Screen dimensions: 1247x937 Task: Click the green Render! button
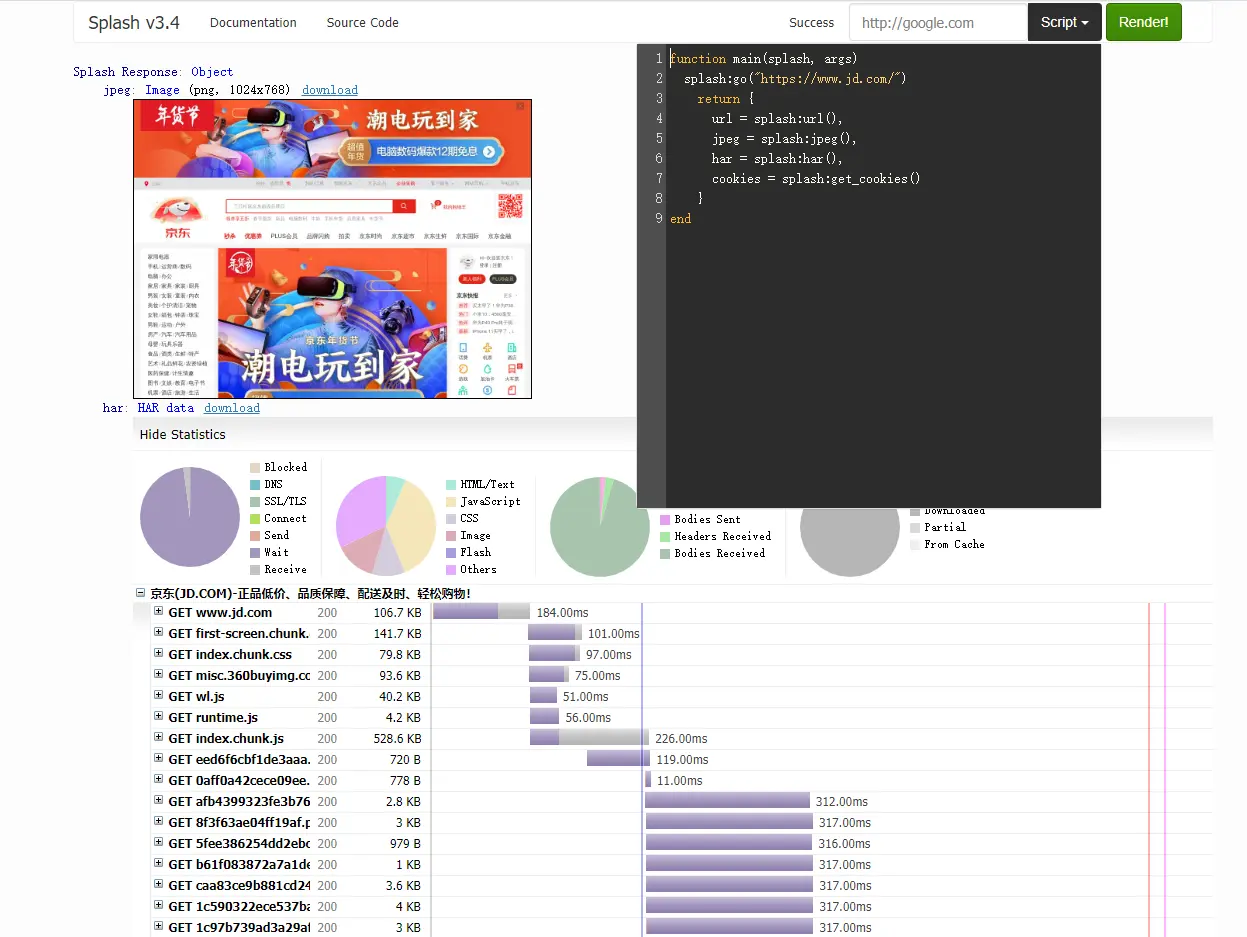1143,22
